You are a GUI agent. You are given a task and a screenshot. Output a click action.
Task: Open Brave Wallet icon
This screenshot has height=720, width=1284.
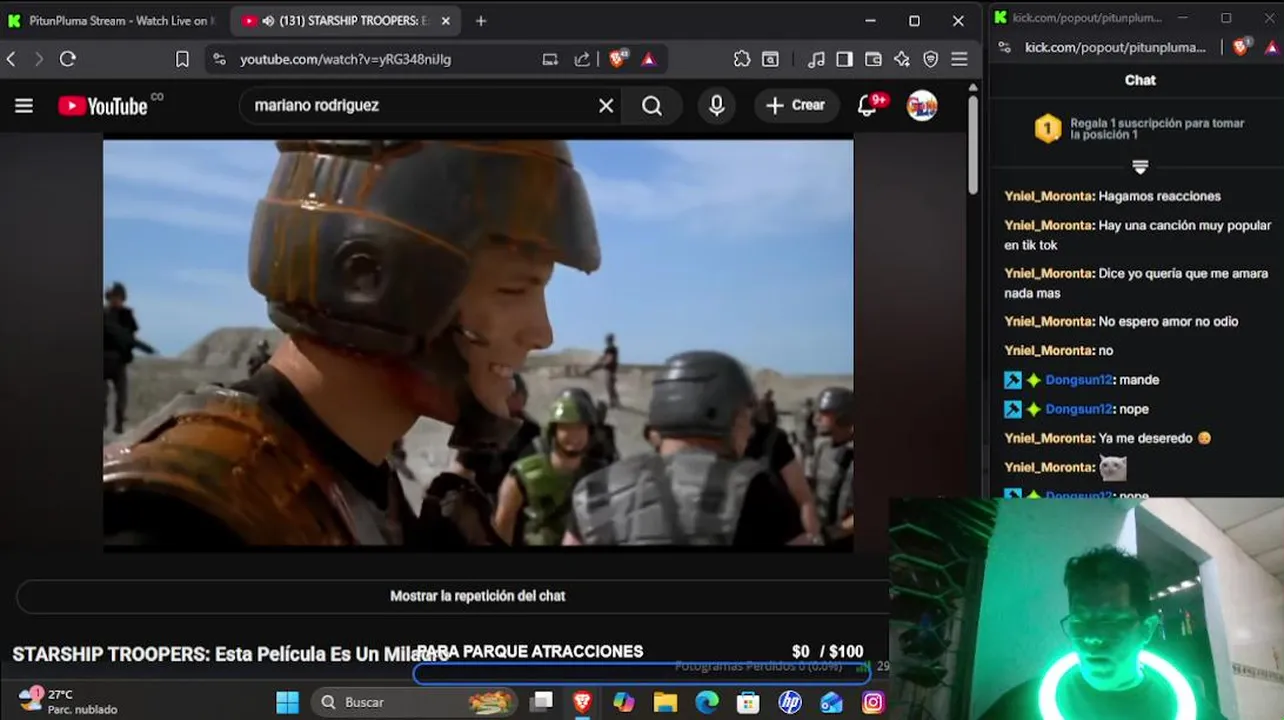[x=873, y=59]
